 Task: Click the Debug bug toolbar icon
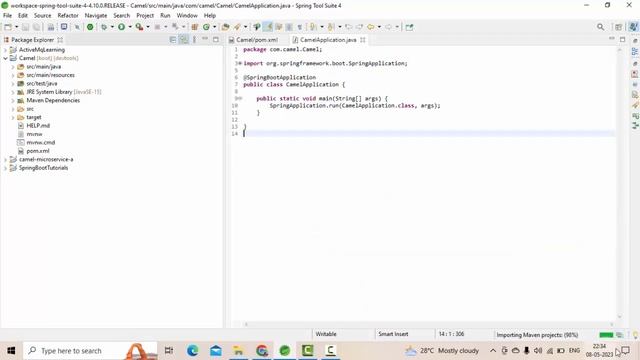[104, 27]
